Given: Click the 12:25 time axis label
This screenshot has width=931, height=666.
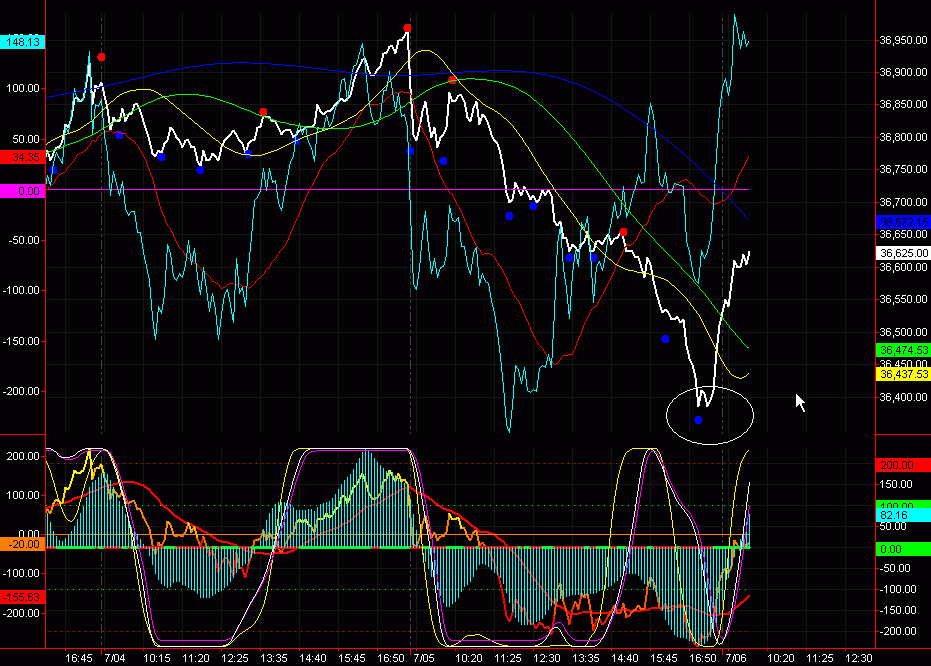Looking at the screenshot, I should [235, 658].
